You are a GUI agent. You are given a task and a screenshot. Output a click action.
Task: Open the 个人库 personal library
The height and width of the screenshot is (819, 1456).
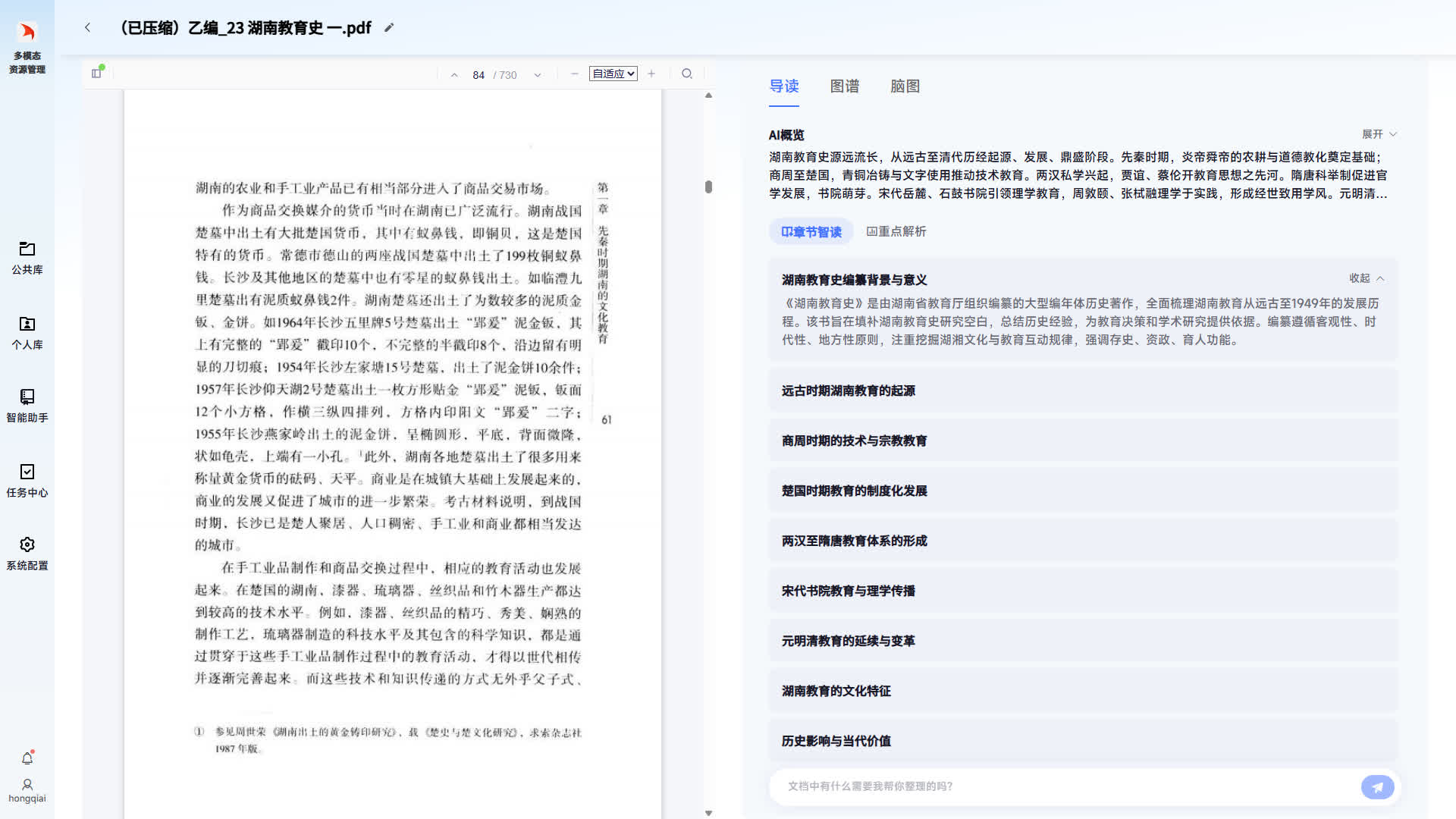point(27,332)
